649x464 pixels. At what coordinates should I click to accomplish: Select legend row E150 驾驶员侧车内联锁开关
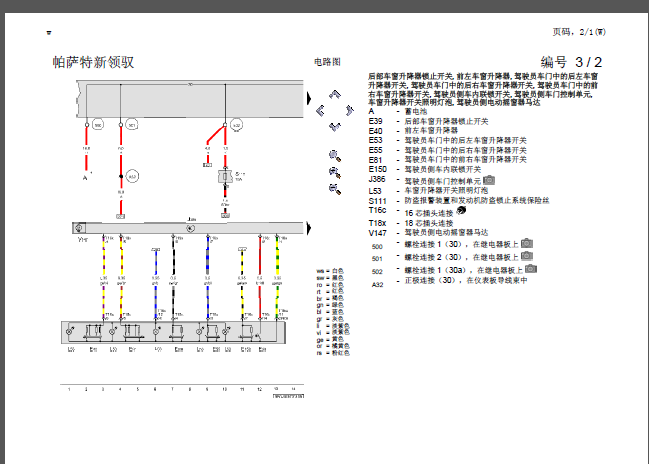click(425, 169)
